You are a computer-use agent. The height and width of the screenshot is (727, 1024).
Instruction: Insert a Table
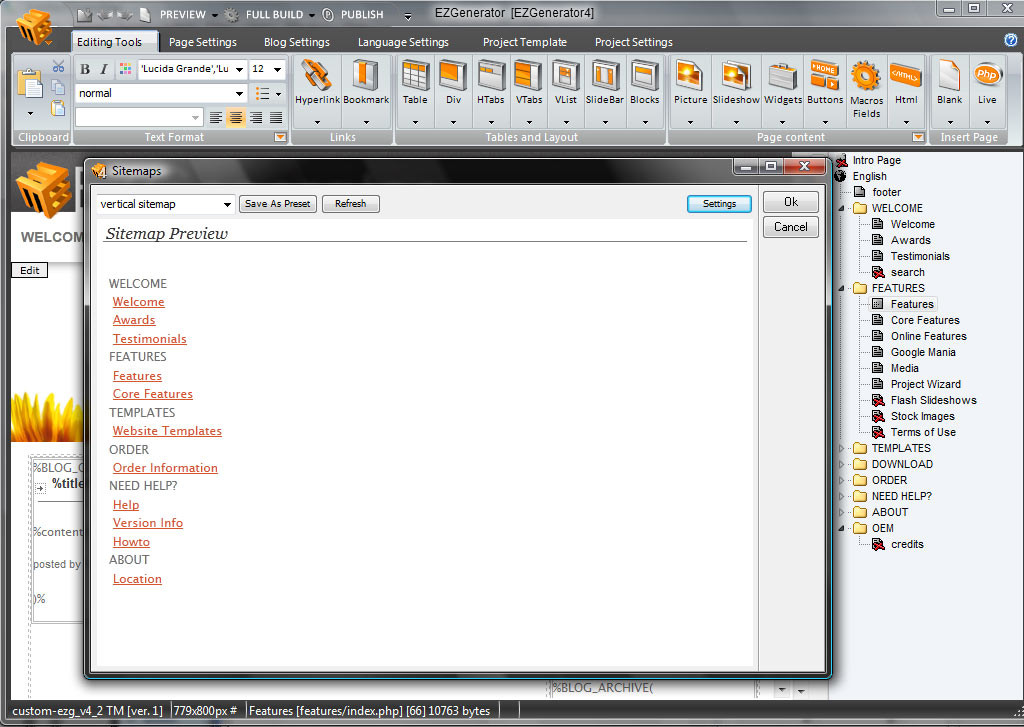415,82
